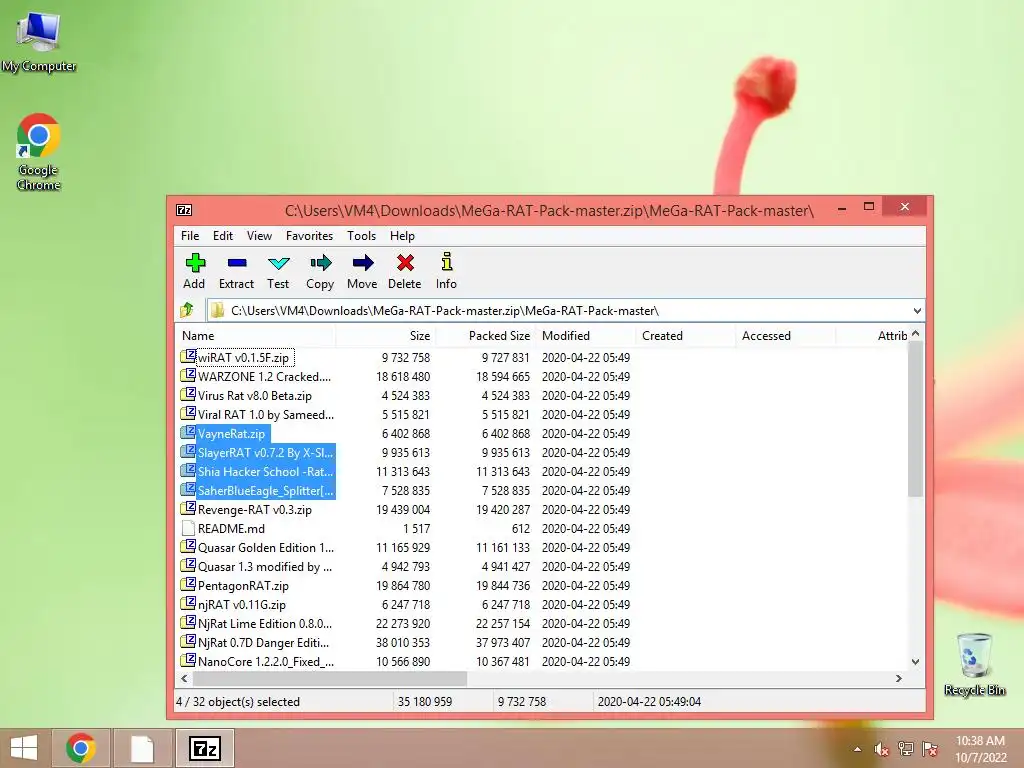Launch Chrome from the taskbar
Image resolution: width=1024 pixels, height=768 pixels.
(x=80, y=748)
